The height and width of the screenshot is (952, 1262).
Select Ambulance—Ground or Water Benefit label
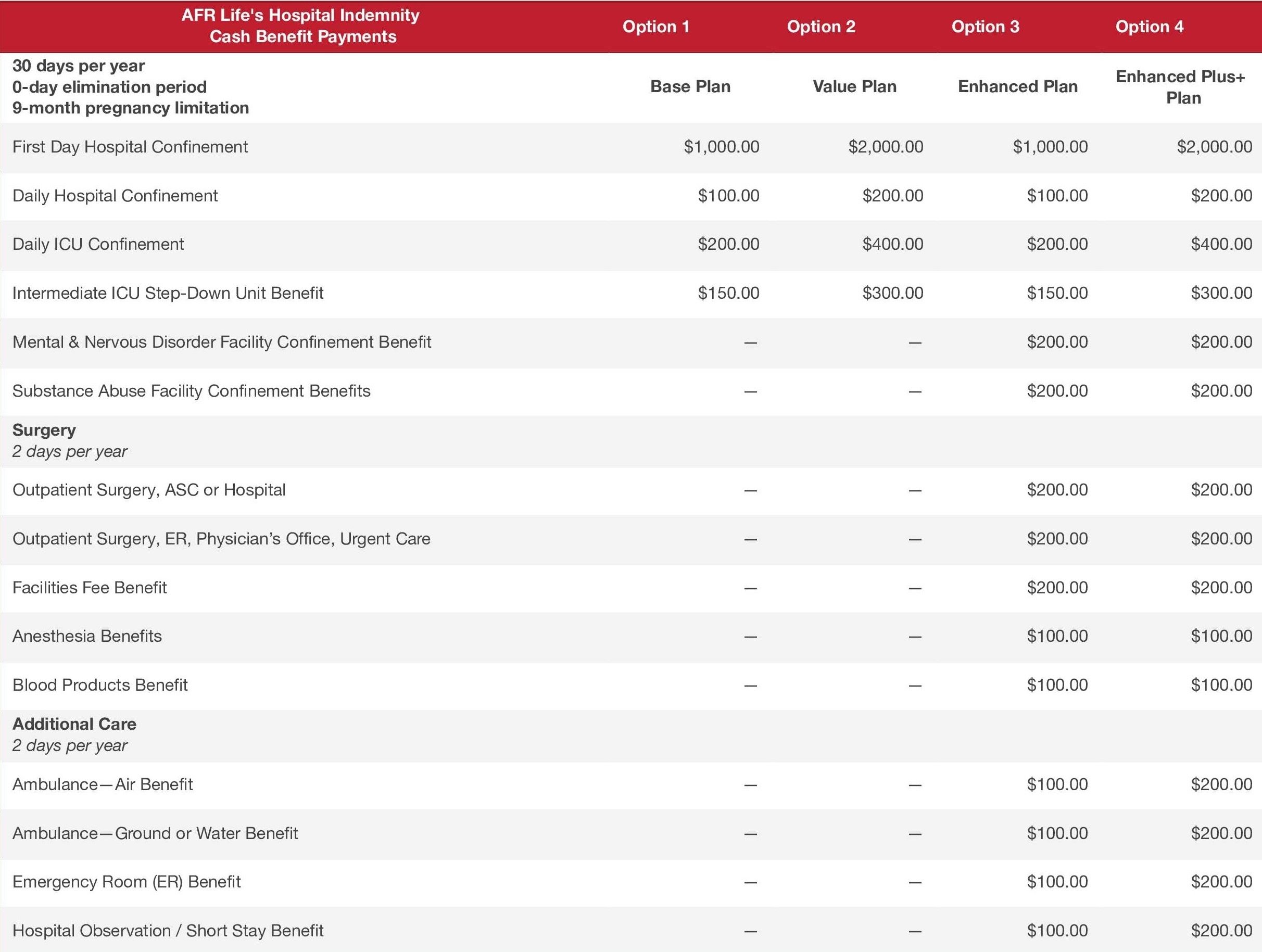155,834
